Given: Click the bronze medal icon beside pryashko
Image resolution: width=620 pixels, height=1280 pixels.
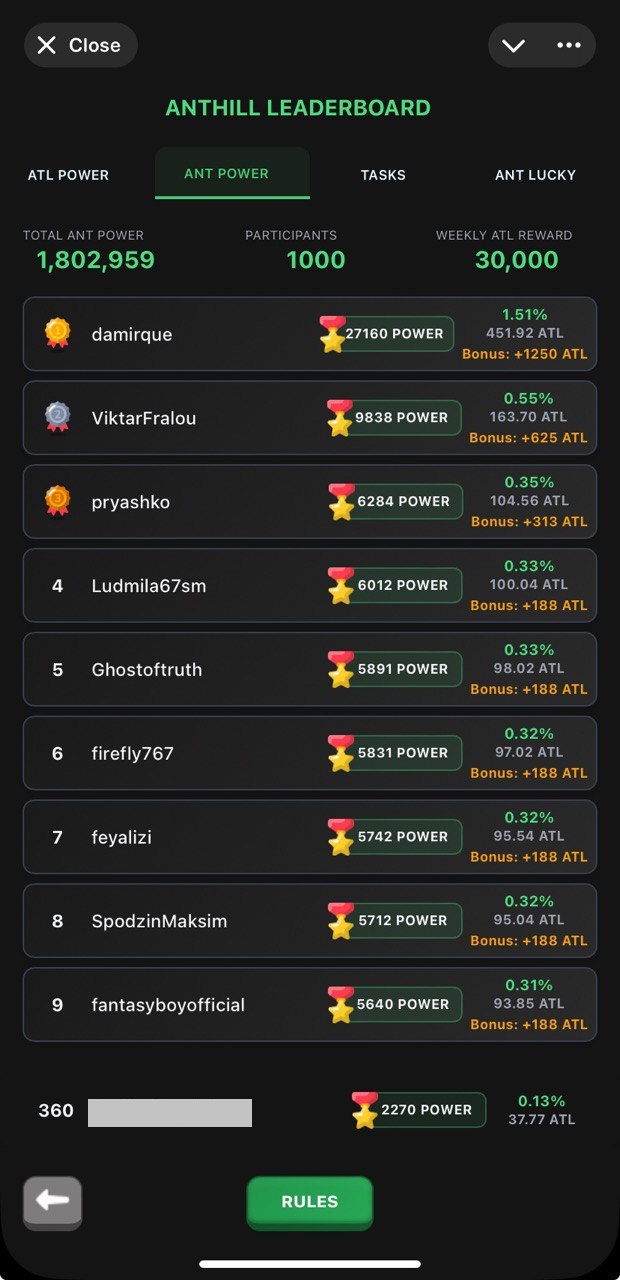Looking at the screenshot, I should (x=57, y=501).
